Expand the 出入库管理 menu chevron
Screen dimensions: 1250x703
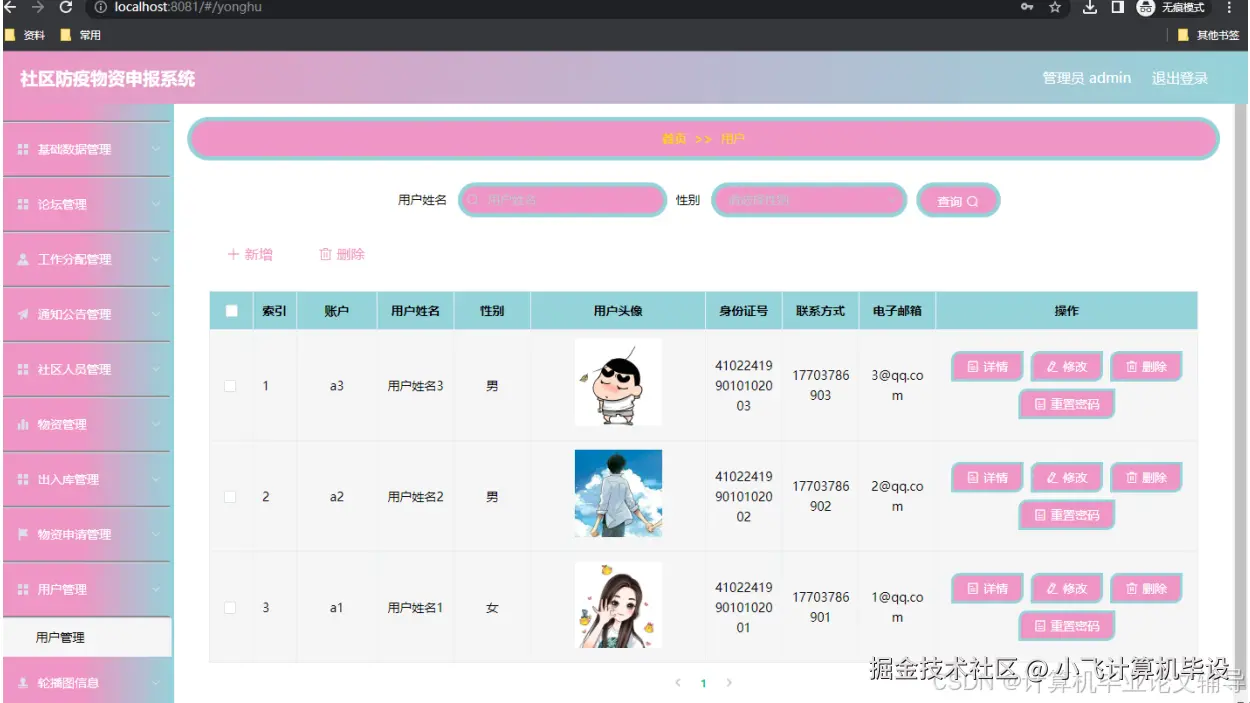tap(156, 479)
